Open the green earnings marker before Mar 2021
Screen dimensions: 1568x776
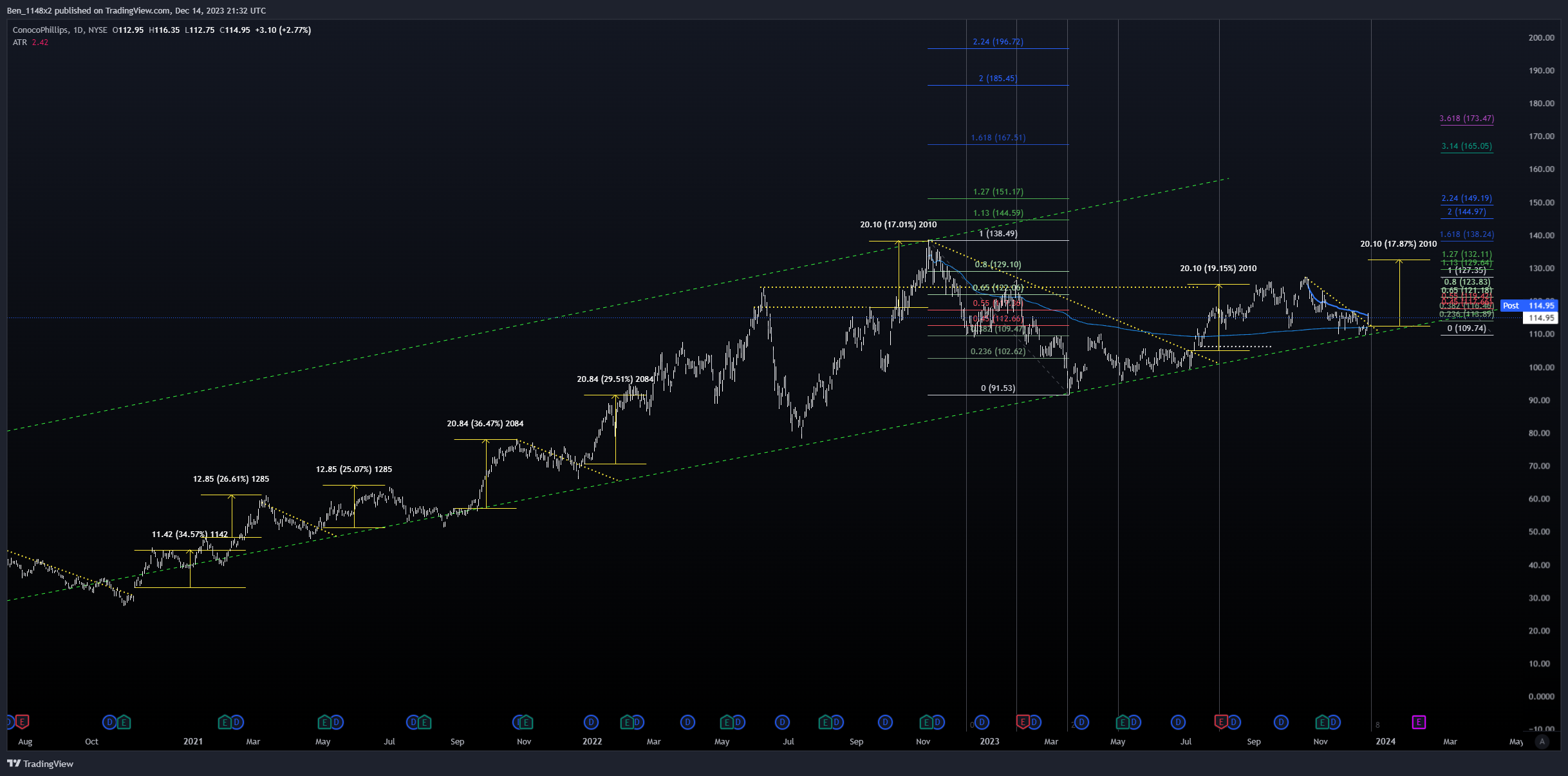[x=225, y=722]
